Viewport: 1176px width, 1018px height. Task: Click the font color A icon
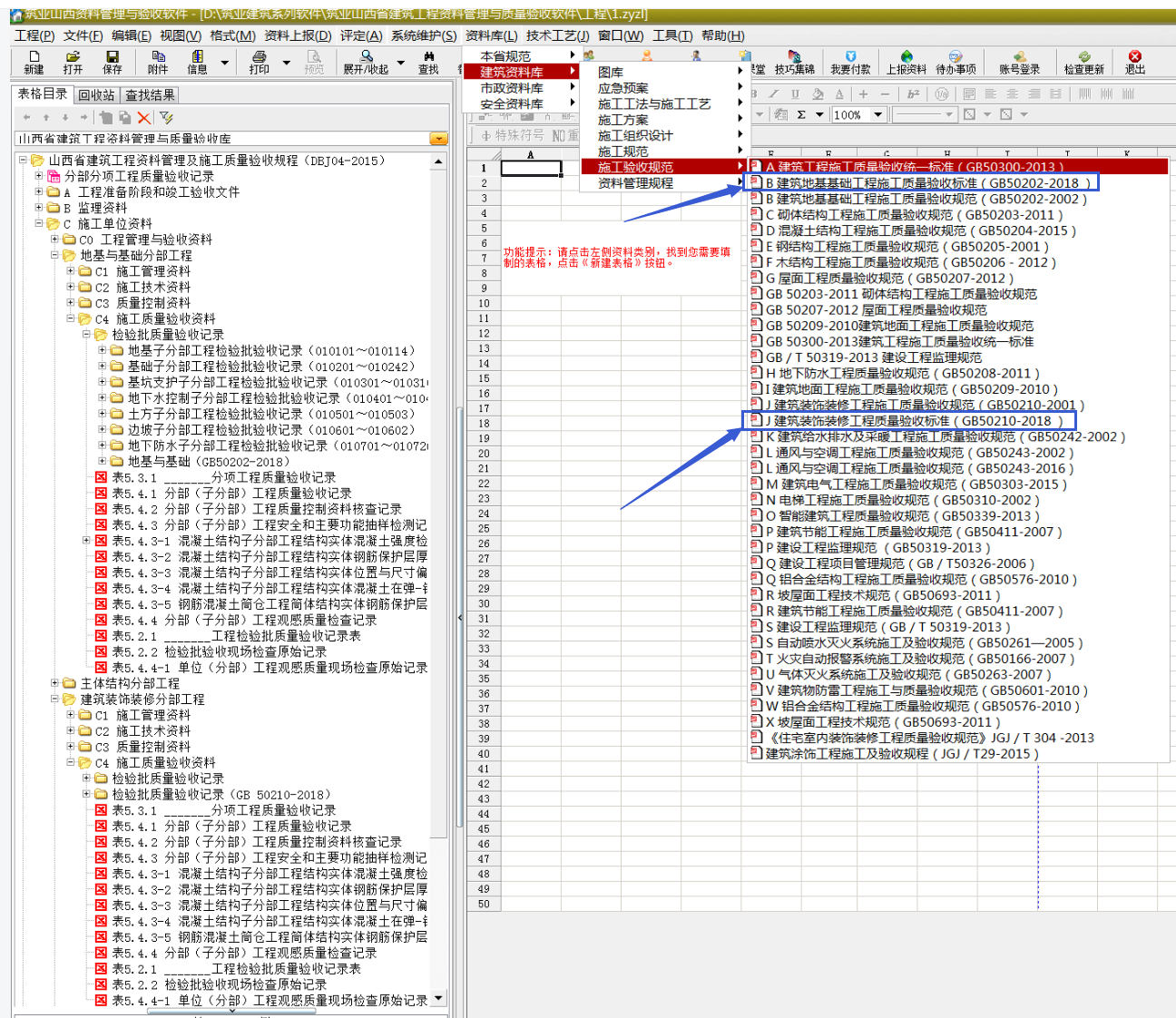[x=839, y=94]
